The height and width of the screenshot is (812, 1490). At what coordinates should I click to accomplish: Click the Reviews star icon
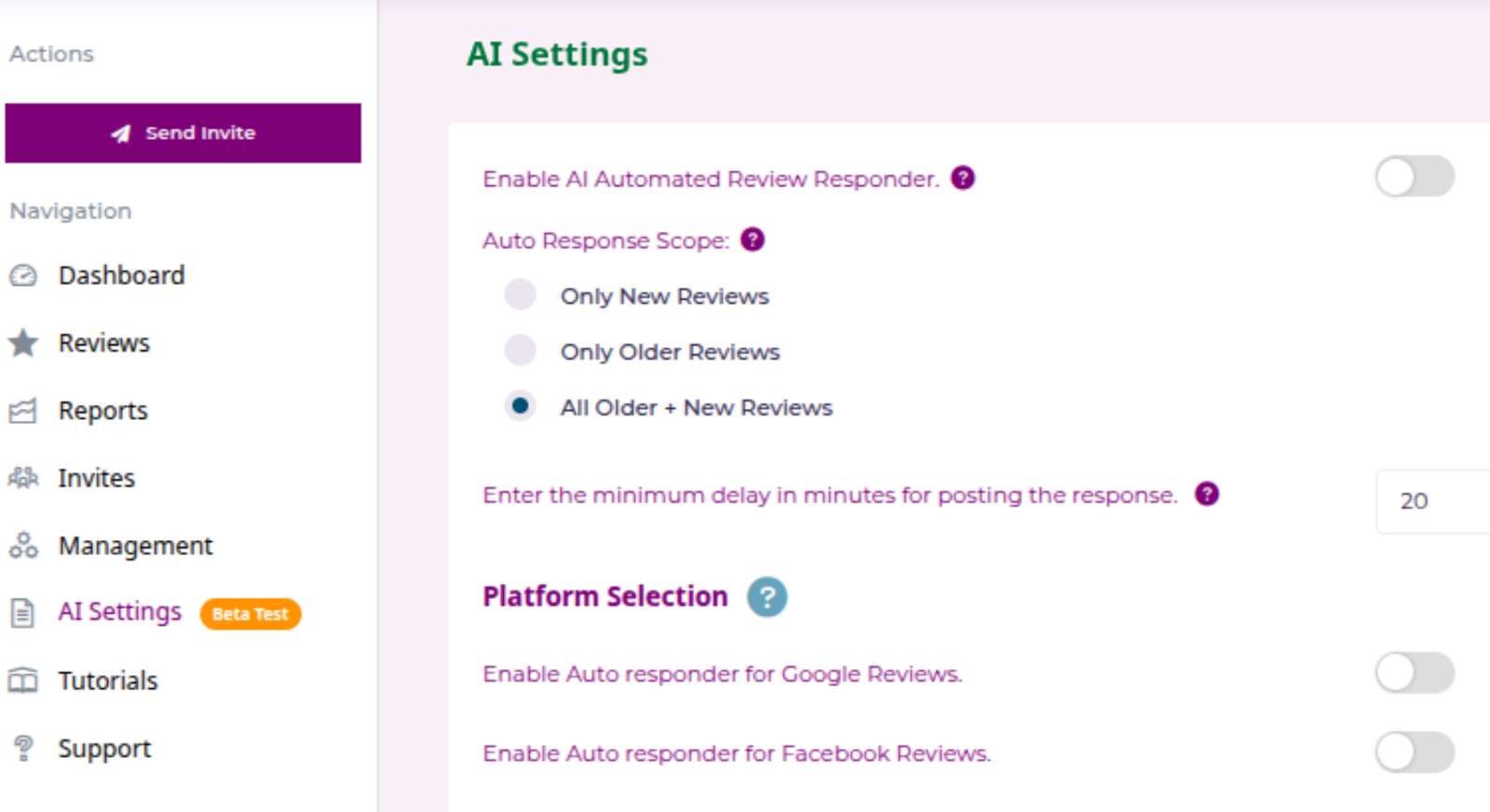pos(23,344)
